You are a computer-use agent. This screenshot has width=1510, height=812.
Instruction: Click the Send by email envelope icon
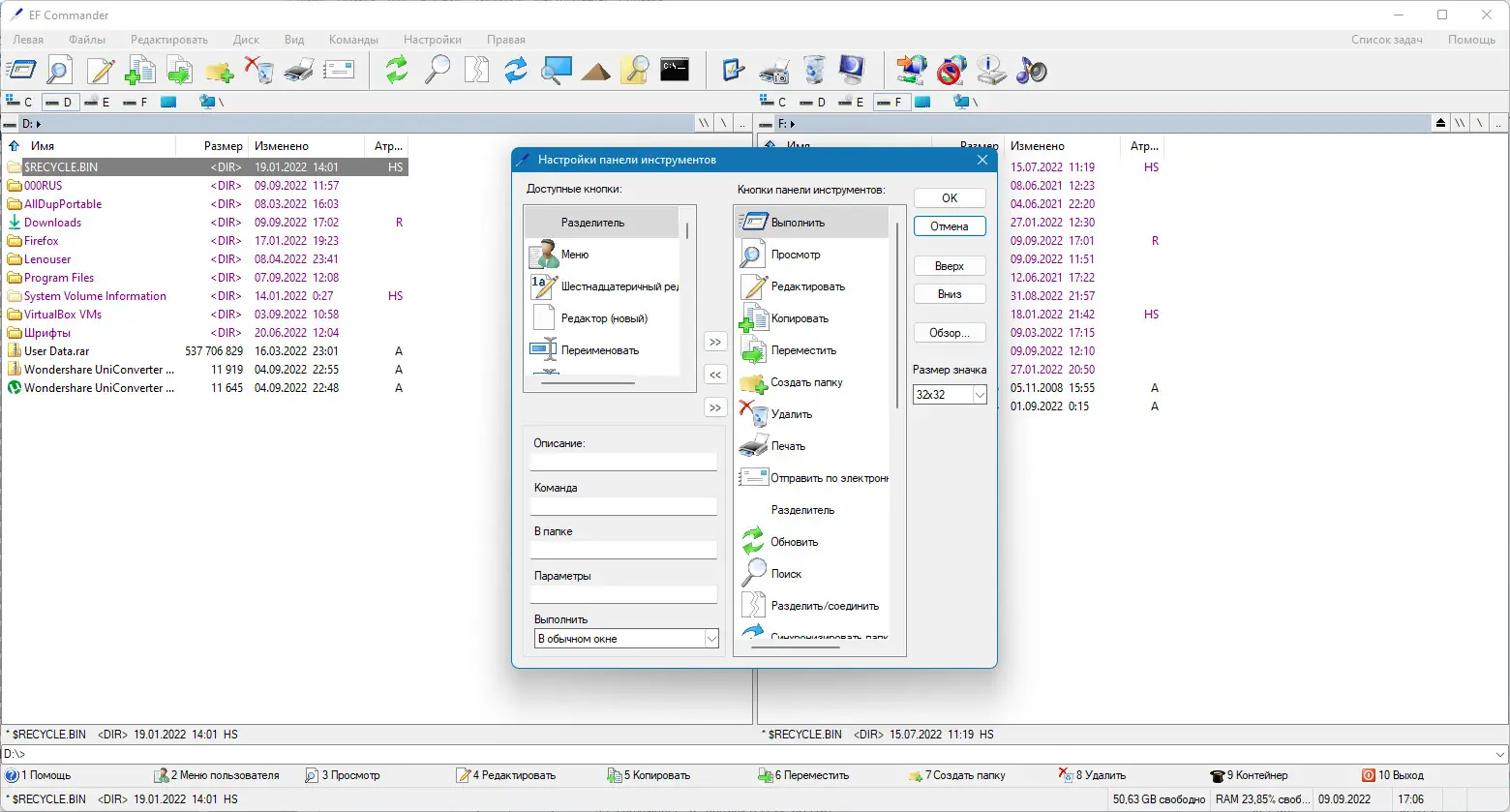coord(339,70)
